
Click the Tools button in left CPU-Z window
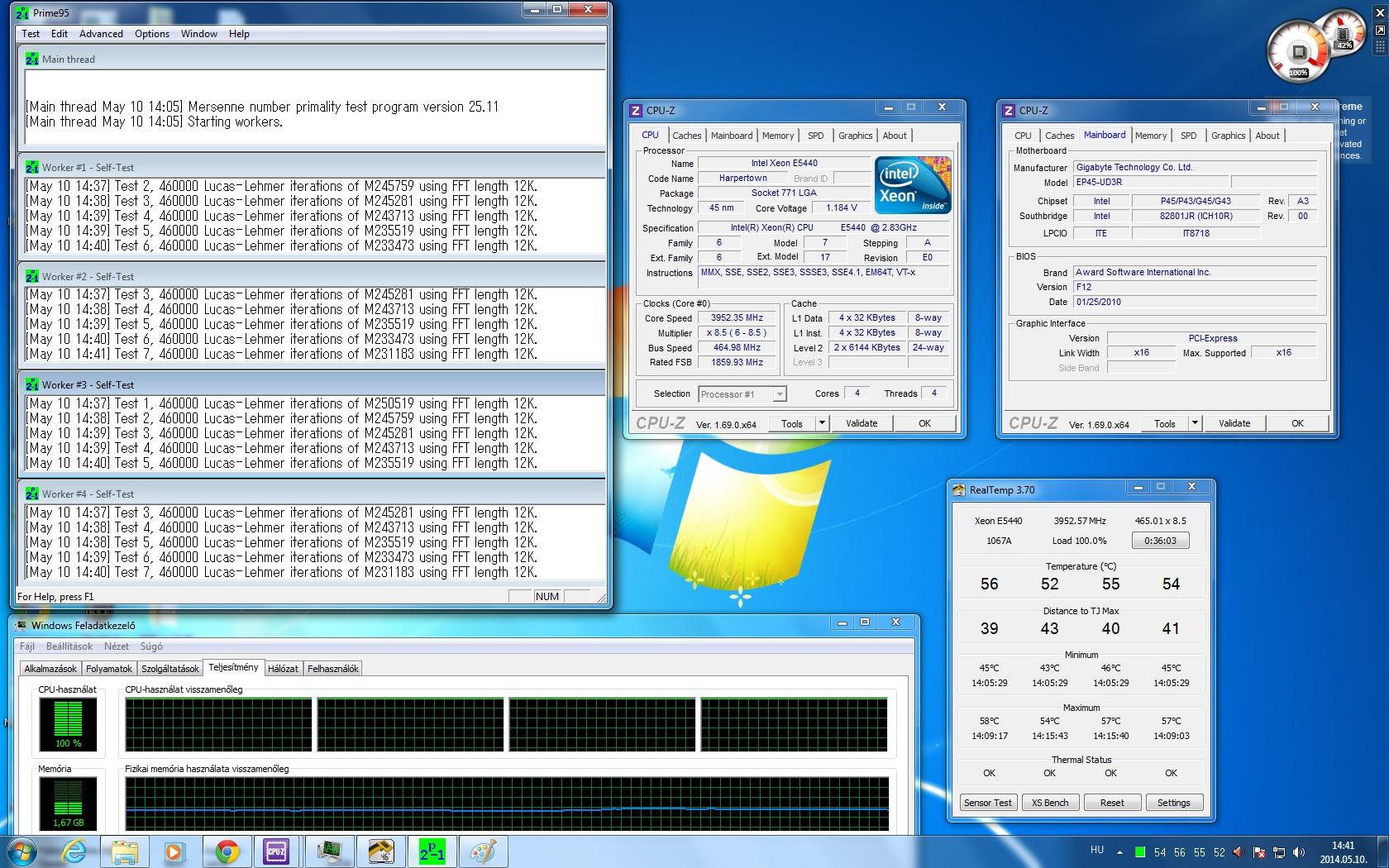tap(791, 422)
